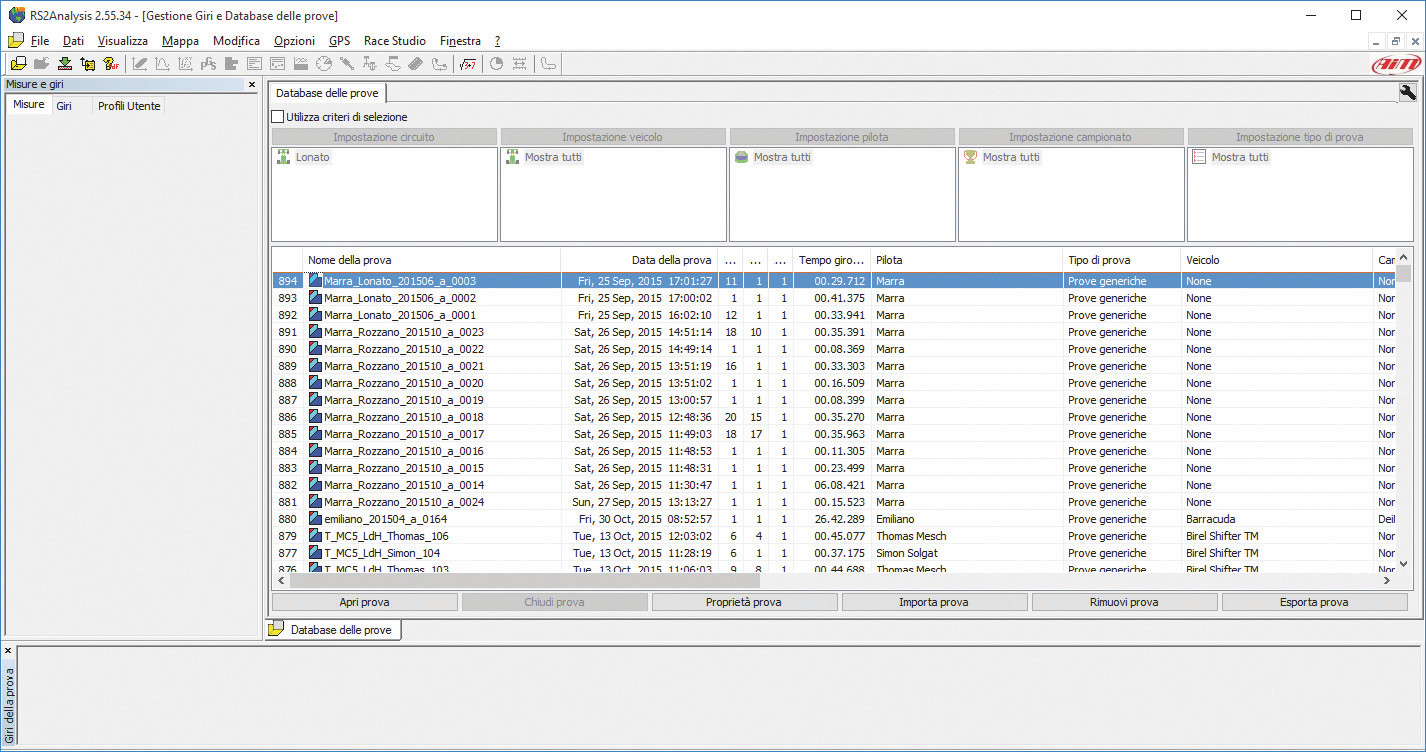Click the vehicle pane Mostra tutti icon

pos(513,157)
